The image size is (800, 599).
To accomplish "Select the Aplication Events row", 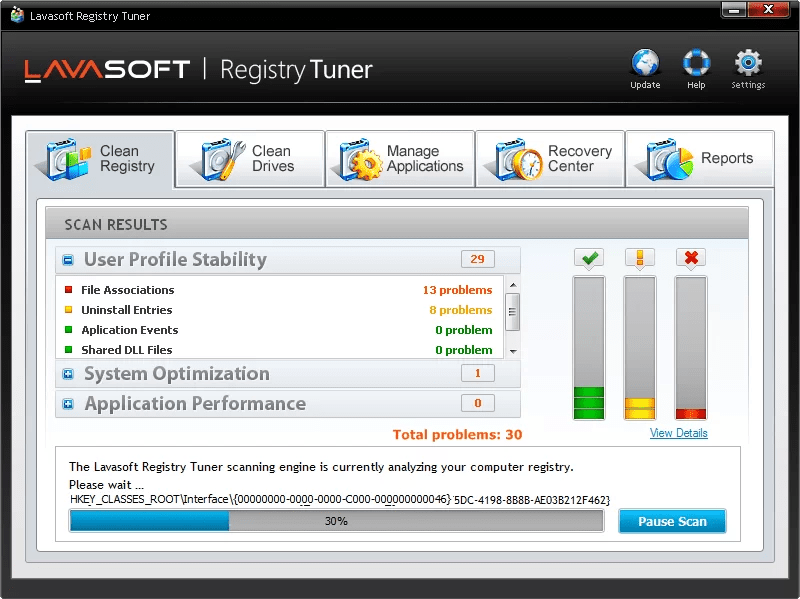I will click(x=280, y=330).
